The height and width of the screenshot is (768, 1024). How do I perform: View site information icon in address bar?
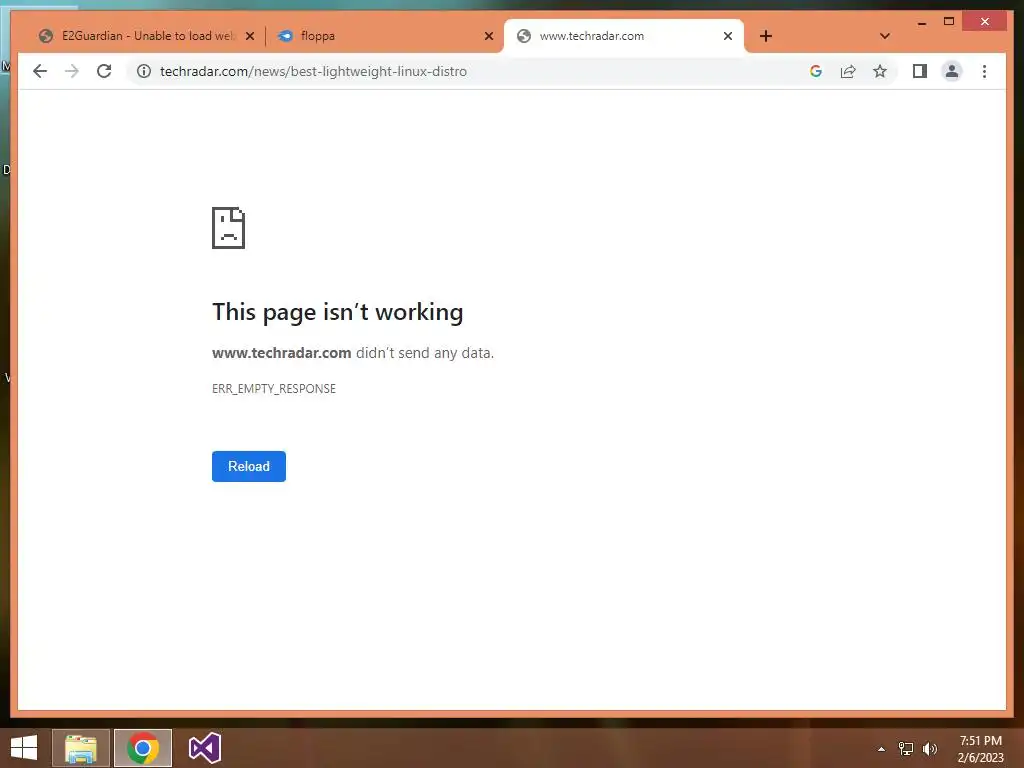[144, 71]
